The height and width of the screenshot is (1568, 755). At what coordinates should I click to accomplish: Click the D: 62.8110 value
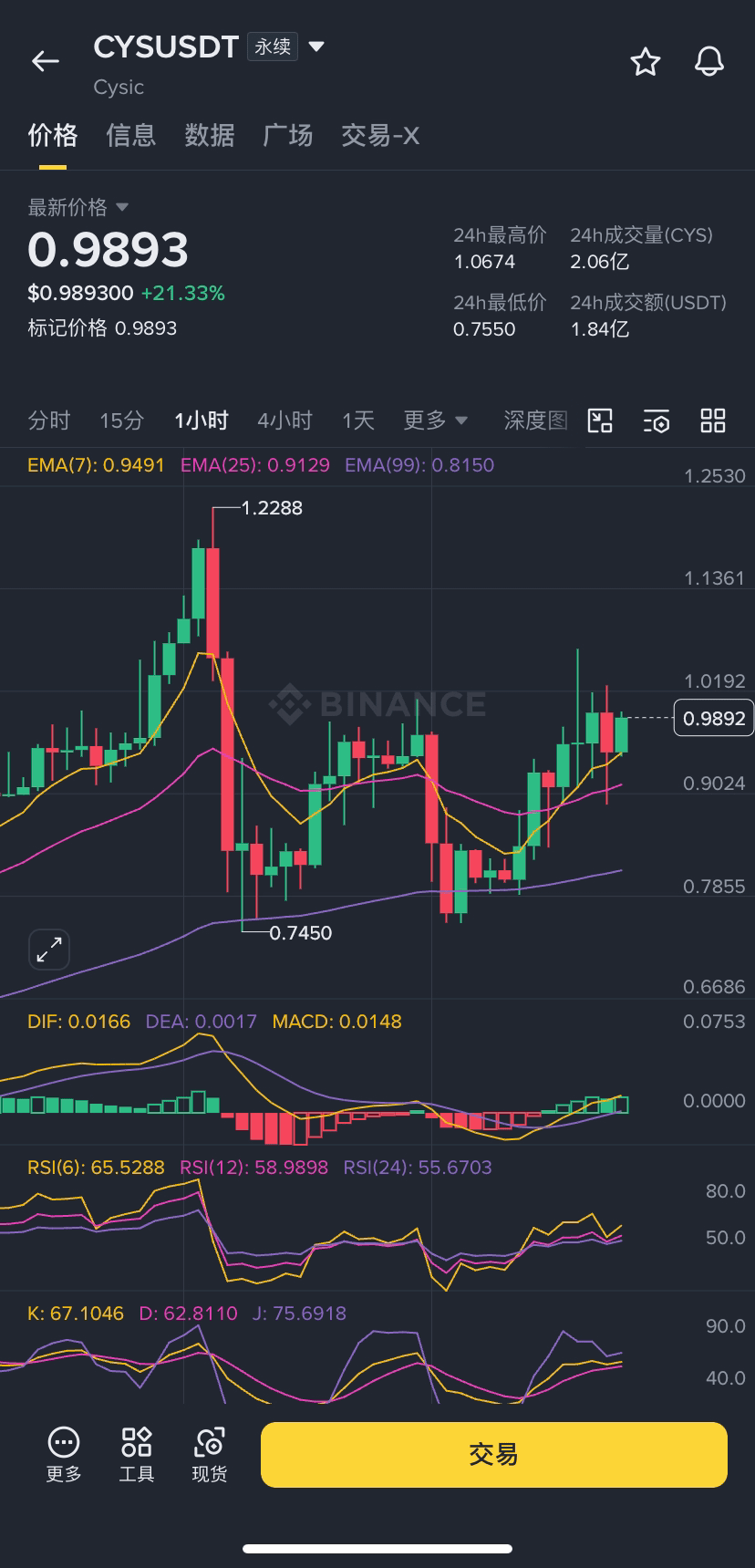pos(188,1314)
